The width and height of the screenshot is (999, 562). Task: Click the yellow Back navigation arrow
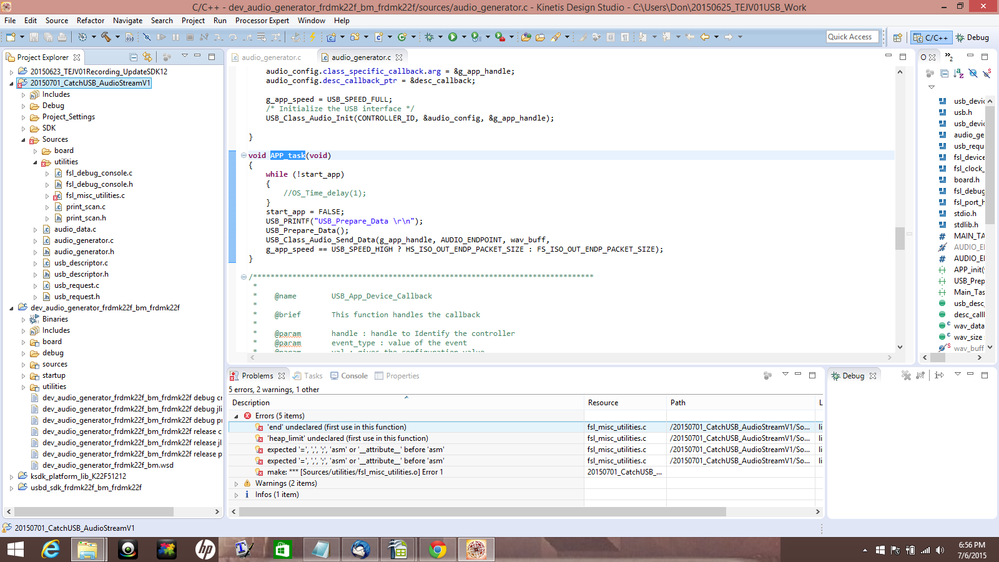[x=705, y=37]
